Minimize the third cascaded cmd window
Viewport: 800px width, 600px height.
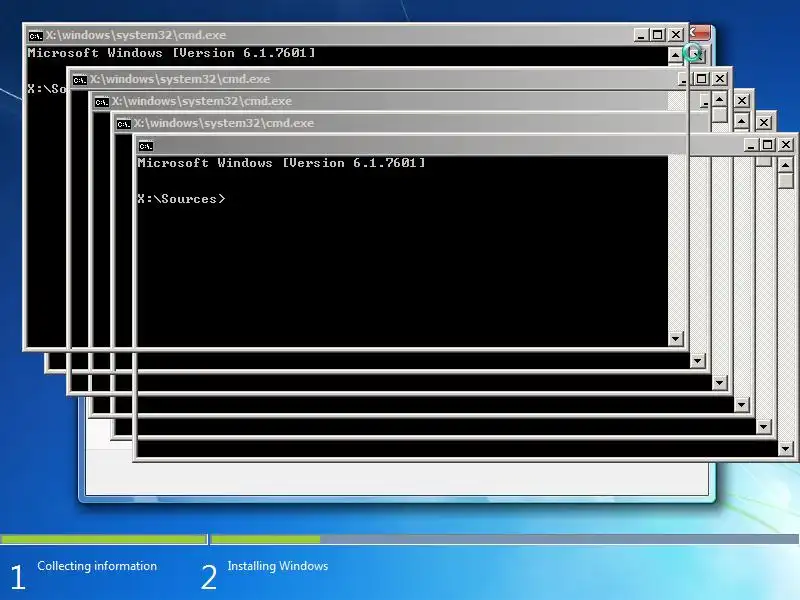[705, 101]
